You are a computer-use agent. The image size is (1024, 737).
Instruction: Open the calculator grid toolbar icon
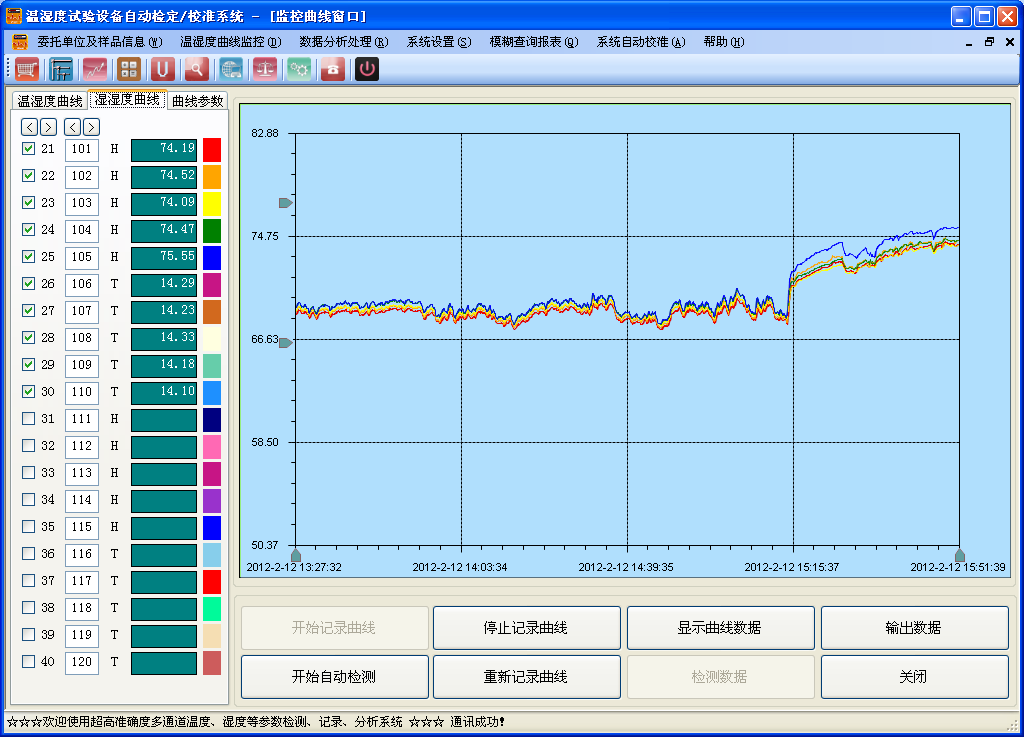[x=128, y=69]
